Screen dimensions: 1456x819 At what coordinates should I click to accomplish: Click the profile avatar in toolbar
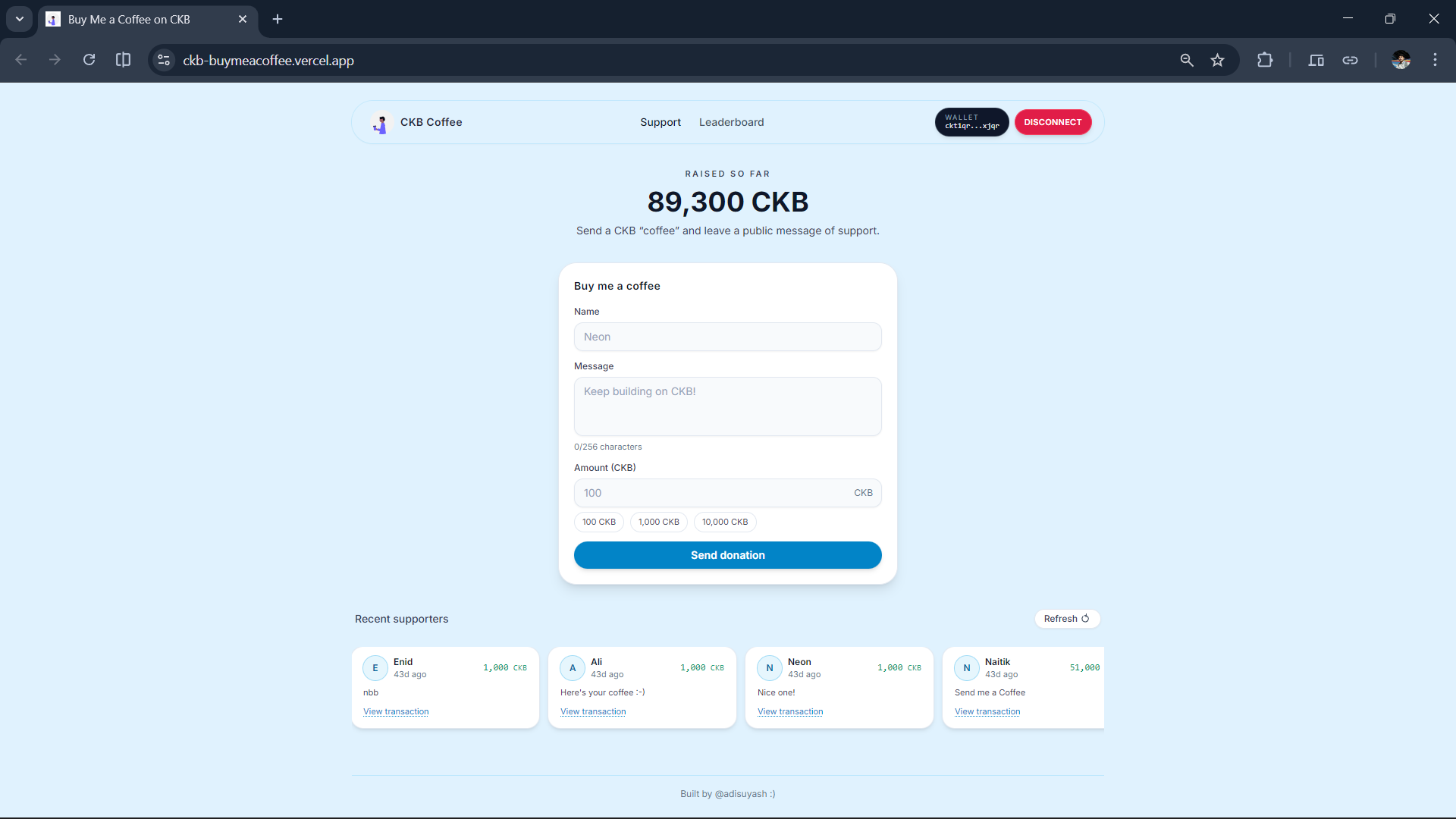tap(1401, 60)
